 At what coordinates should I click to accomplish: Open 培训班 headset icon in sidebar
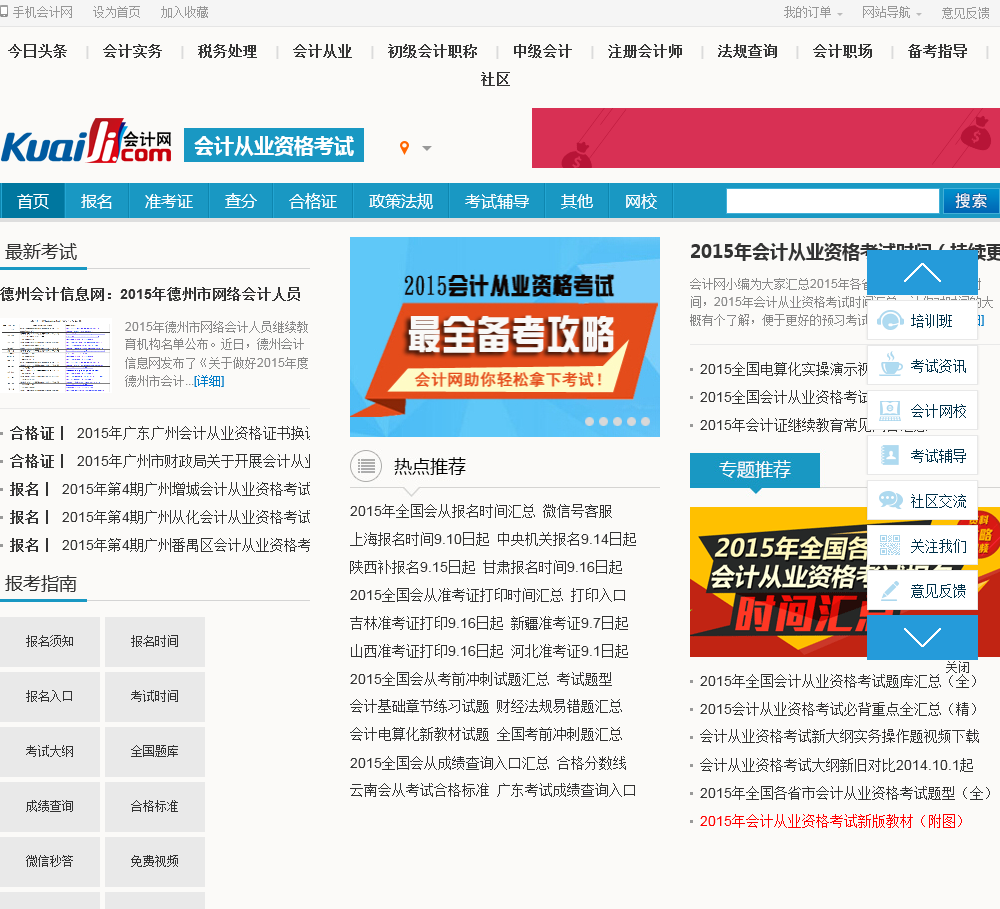[890, 321]
